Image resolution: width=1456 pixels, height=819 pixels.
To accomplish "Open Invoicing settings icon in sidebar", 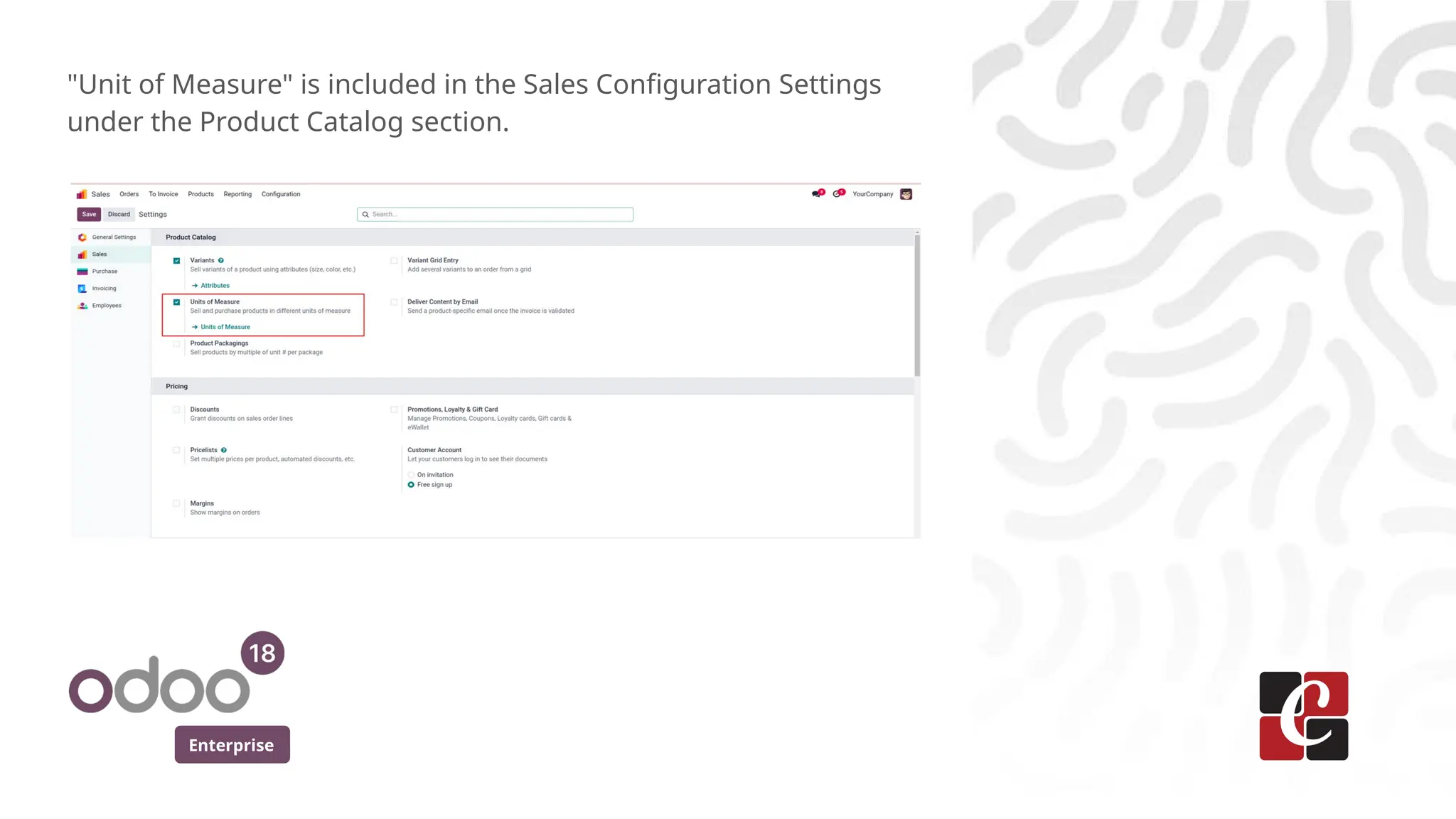I will (x=82, y=289).
